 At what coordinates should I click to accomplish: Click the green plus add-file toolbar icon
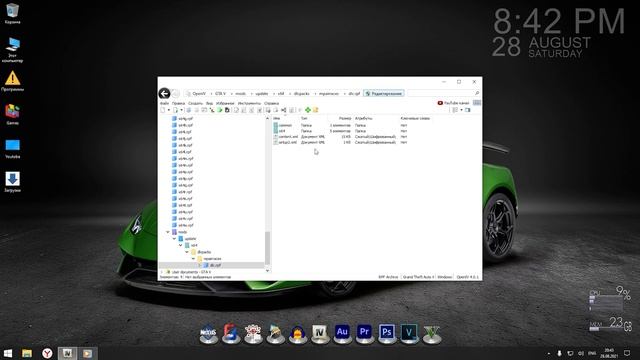308,110
